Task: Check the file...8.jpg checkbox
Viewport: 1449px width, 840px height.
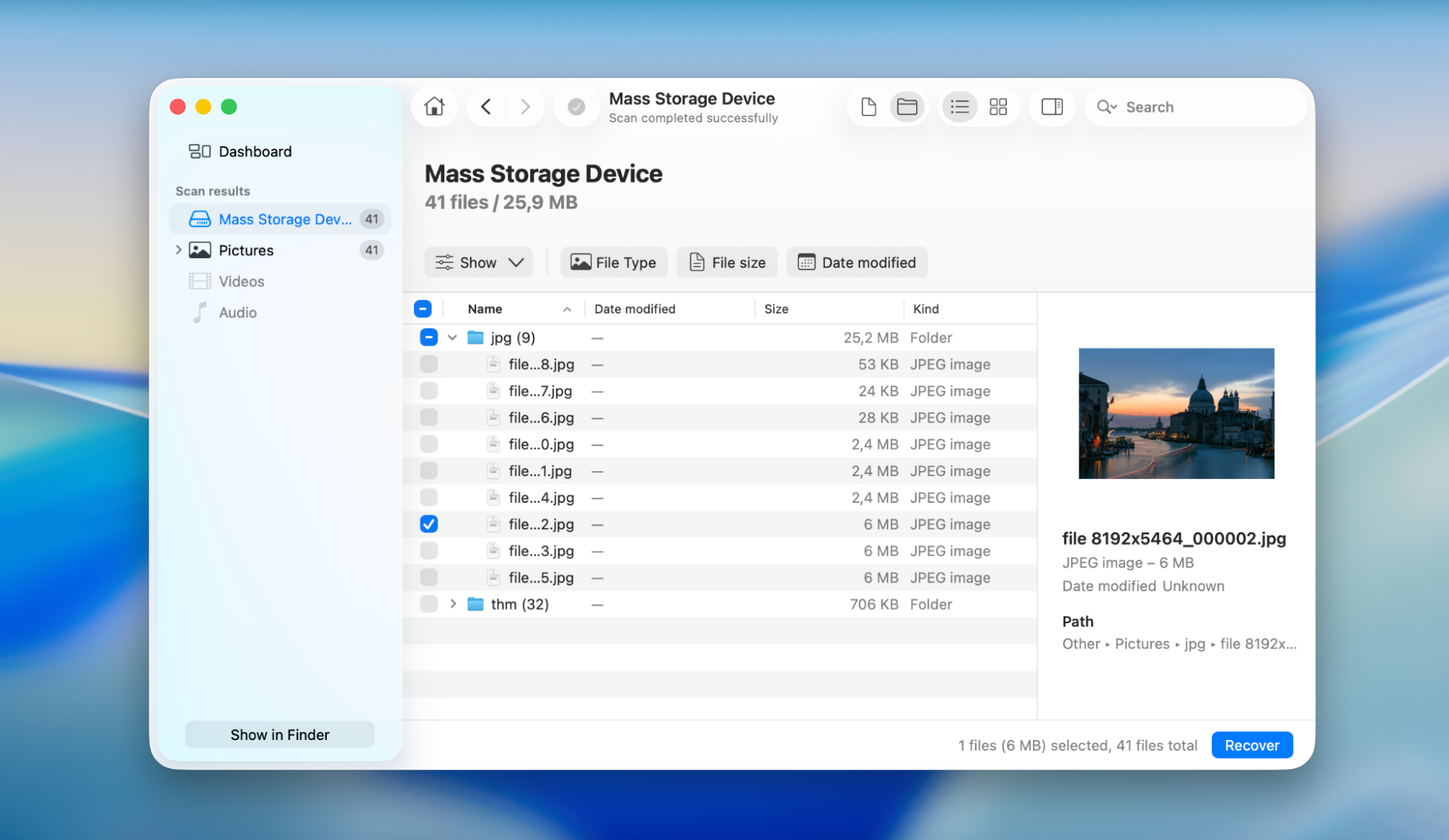Action: (428, 365)
